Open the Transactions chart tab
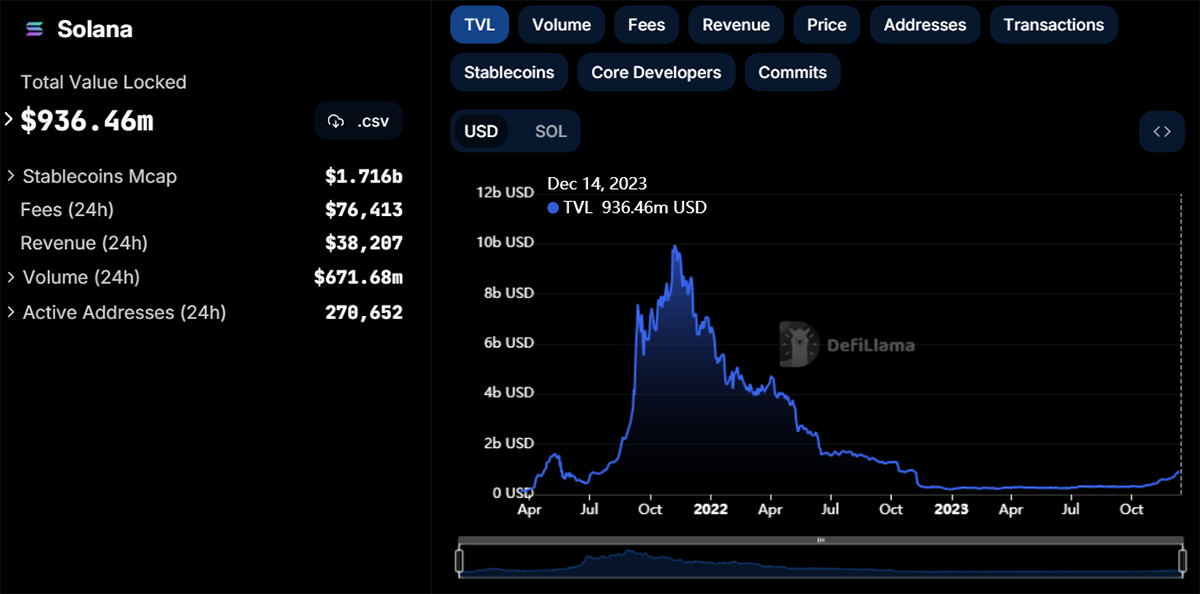Viewport: 1200px width, 594px height. click(1054, 25)
